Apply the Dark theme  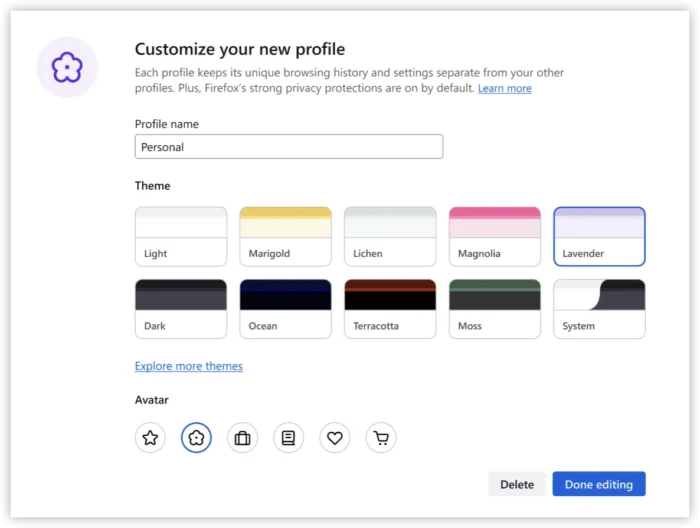click(181, 308)
